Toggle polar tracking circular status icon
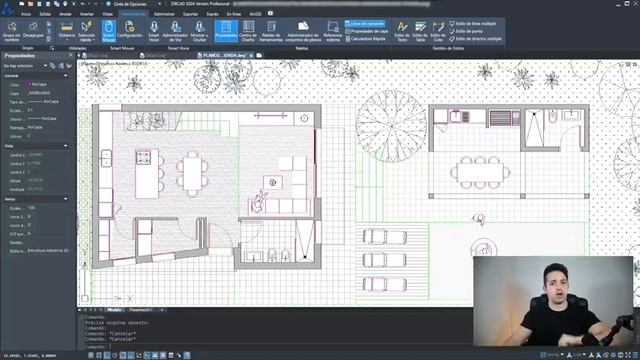Viewport: 640px width, 360px height. (115, 356)
